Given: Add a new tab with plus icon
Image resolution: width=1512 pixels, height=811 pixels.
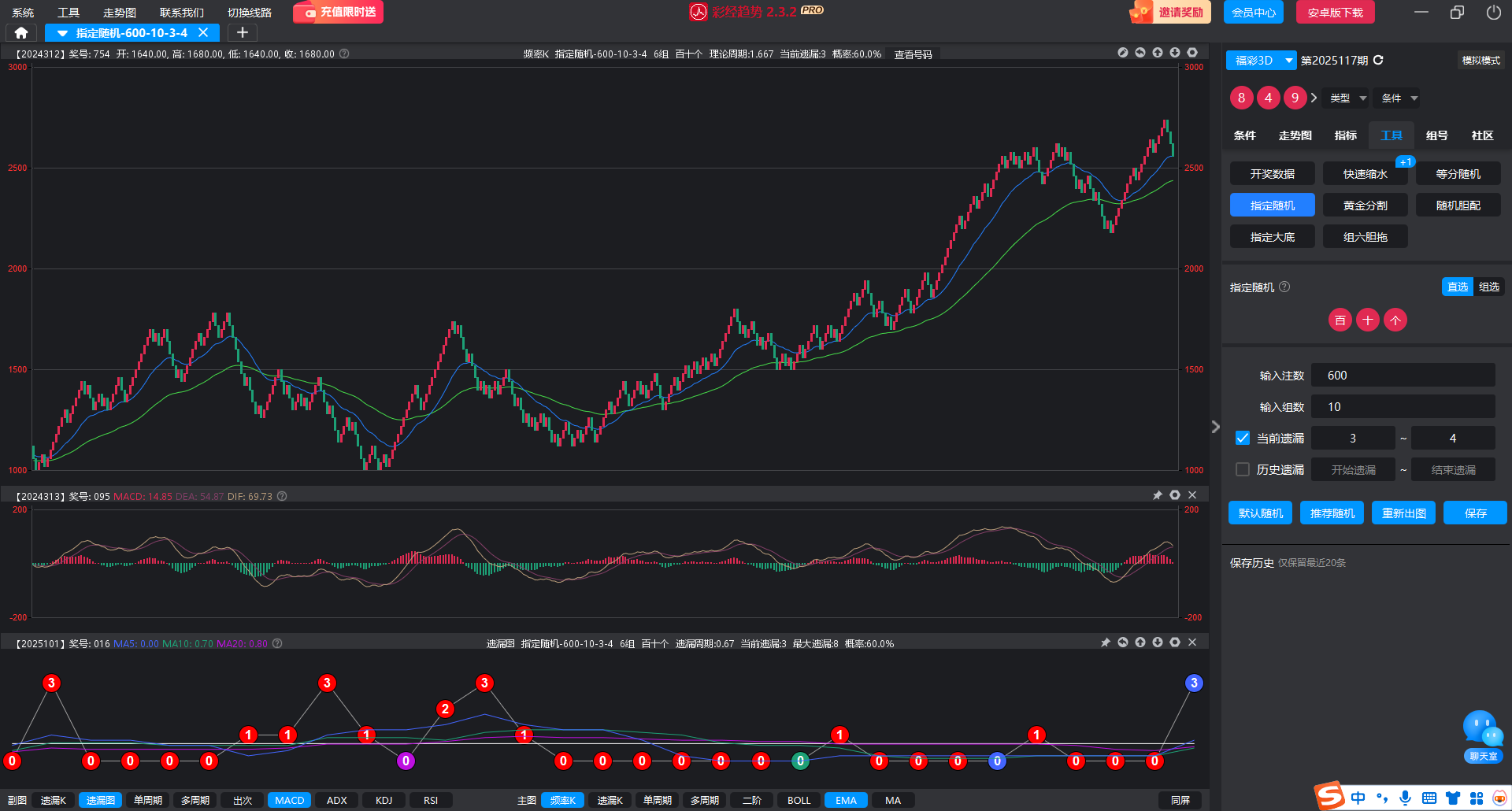Looking at the screenshot, I should (243, 33).
